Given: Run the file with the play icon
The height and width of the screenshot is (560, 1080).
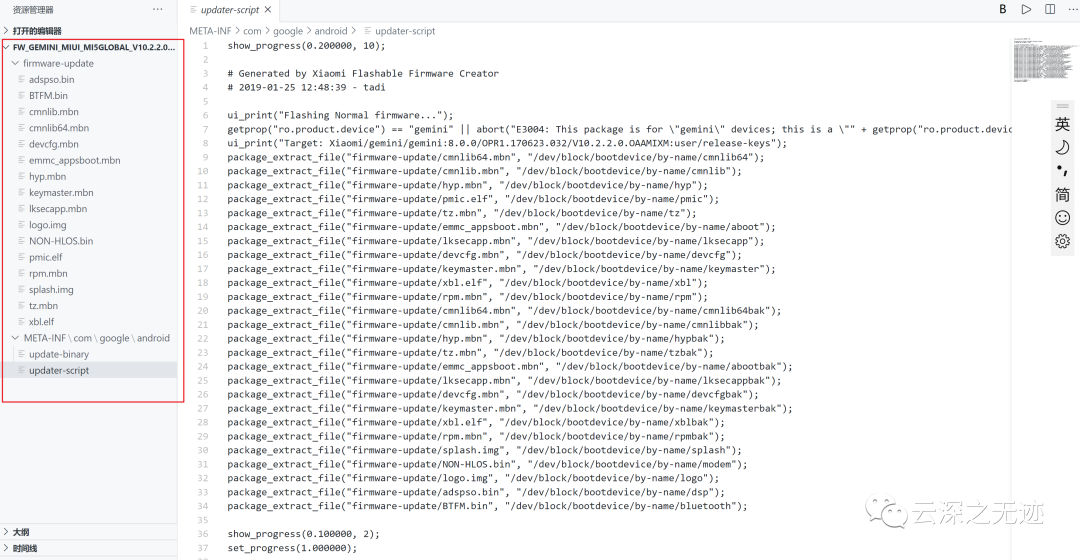Looking at the screenshot, I should point(1026,9).
